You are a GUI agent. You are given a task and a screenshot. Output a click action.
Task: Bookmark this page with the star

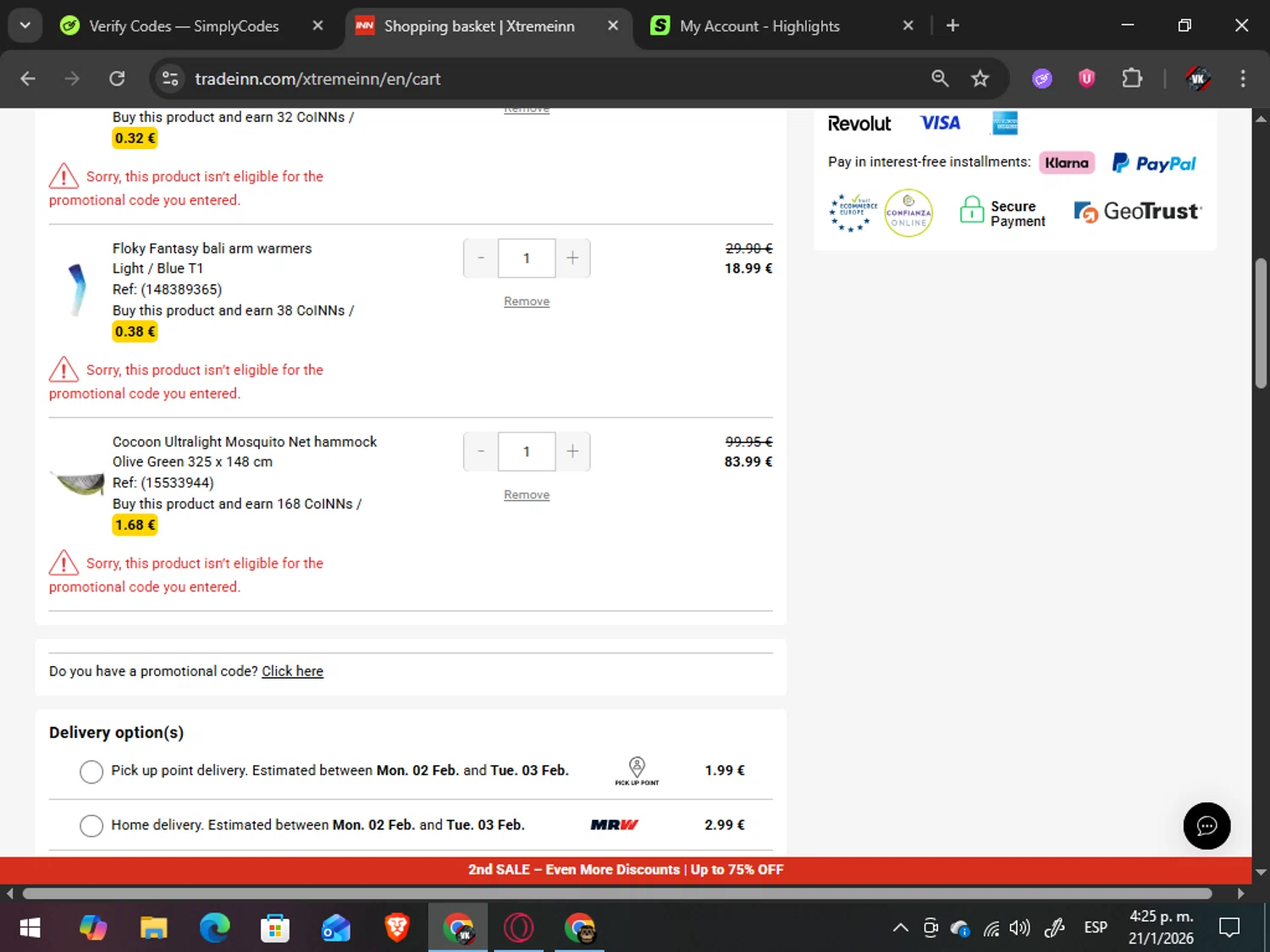[x=980, y=79]
